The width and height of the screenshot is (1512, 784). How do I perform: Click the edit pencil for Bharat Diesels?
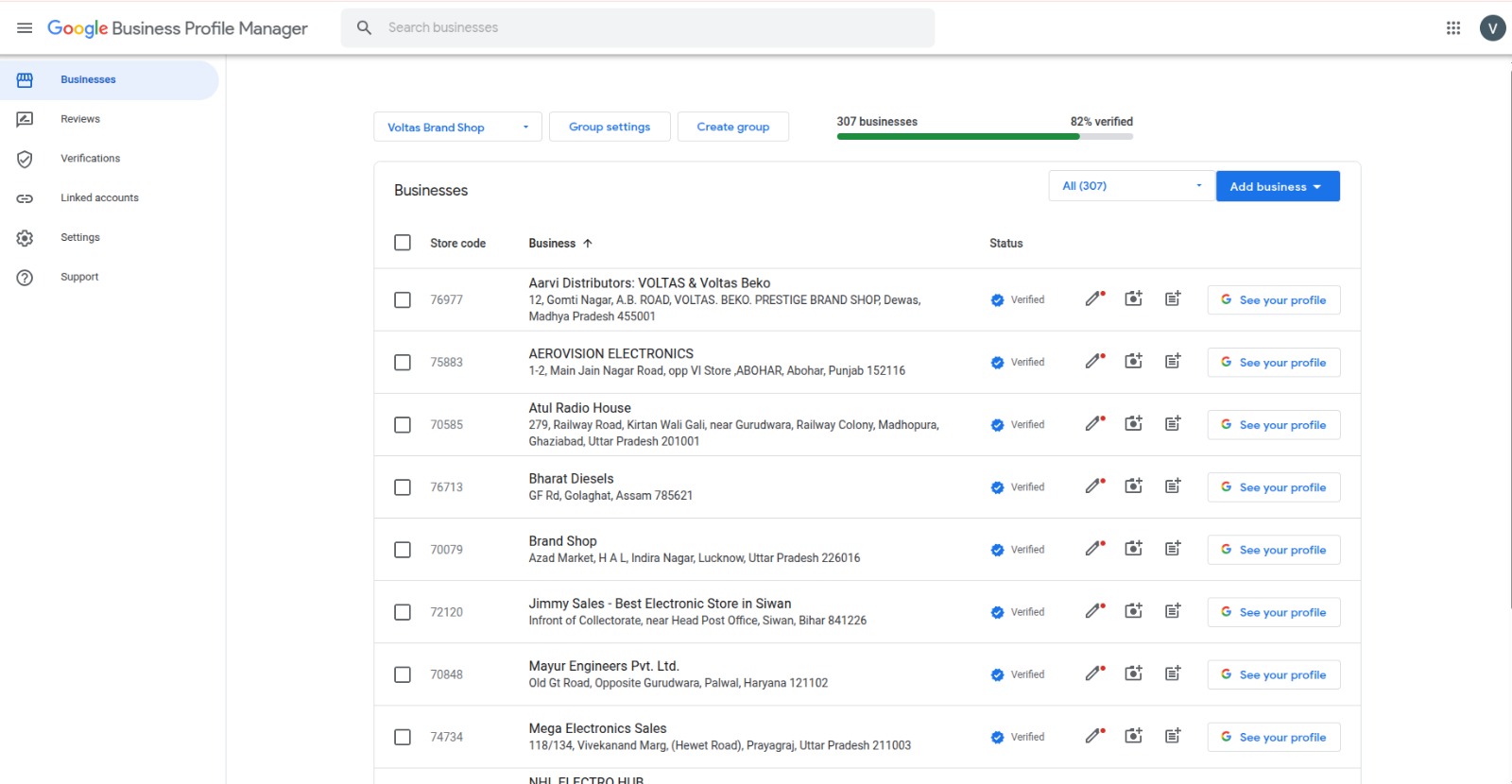coord(1093,486)
